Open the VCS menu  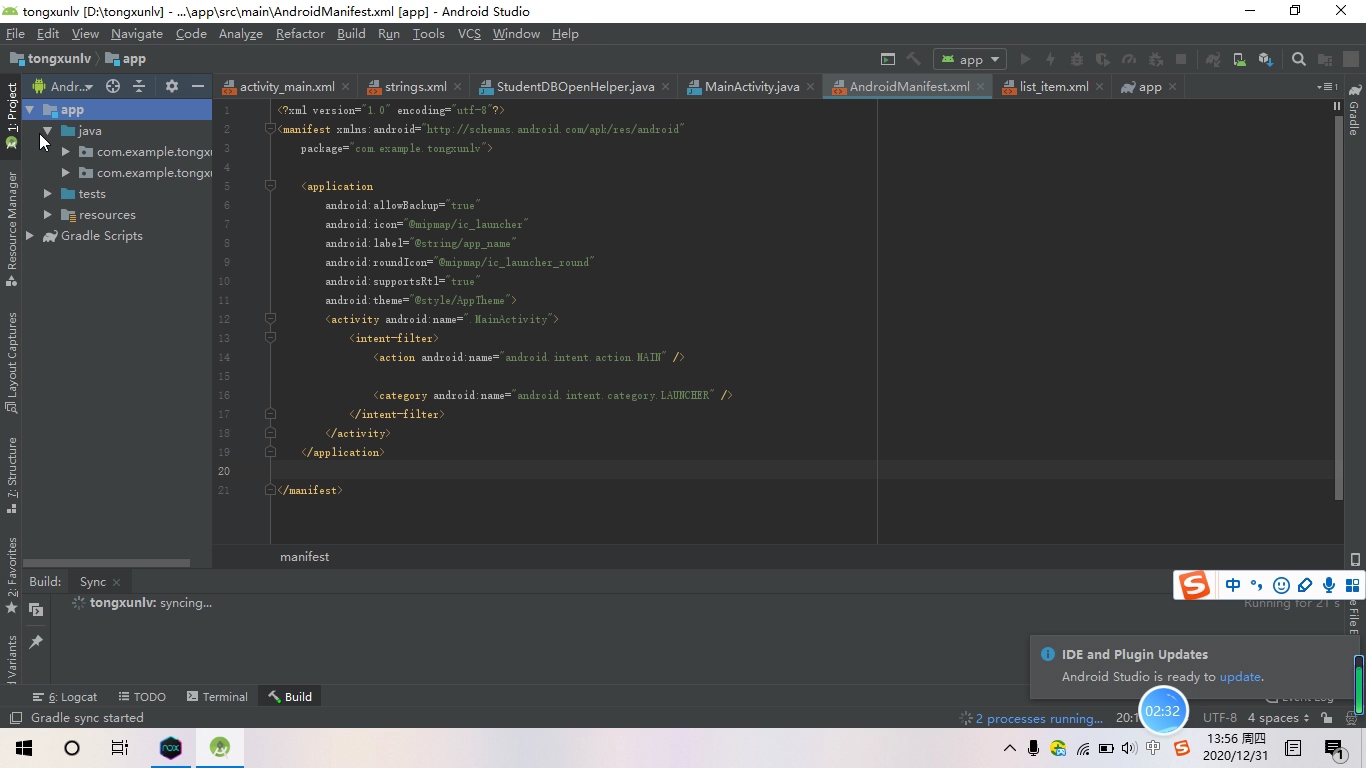tap(469, 33)
